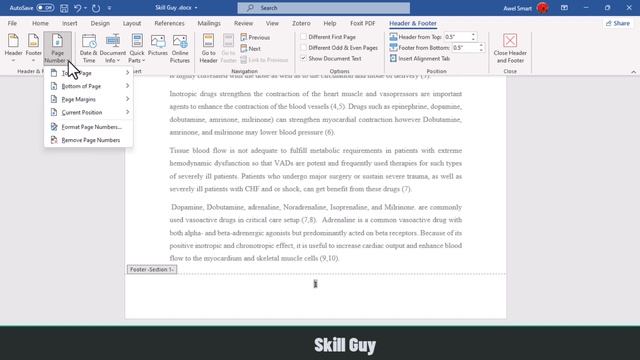Undo the last action
This screenshot has height=360, width=640.
tap(78, 8)
